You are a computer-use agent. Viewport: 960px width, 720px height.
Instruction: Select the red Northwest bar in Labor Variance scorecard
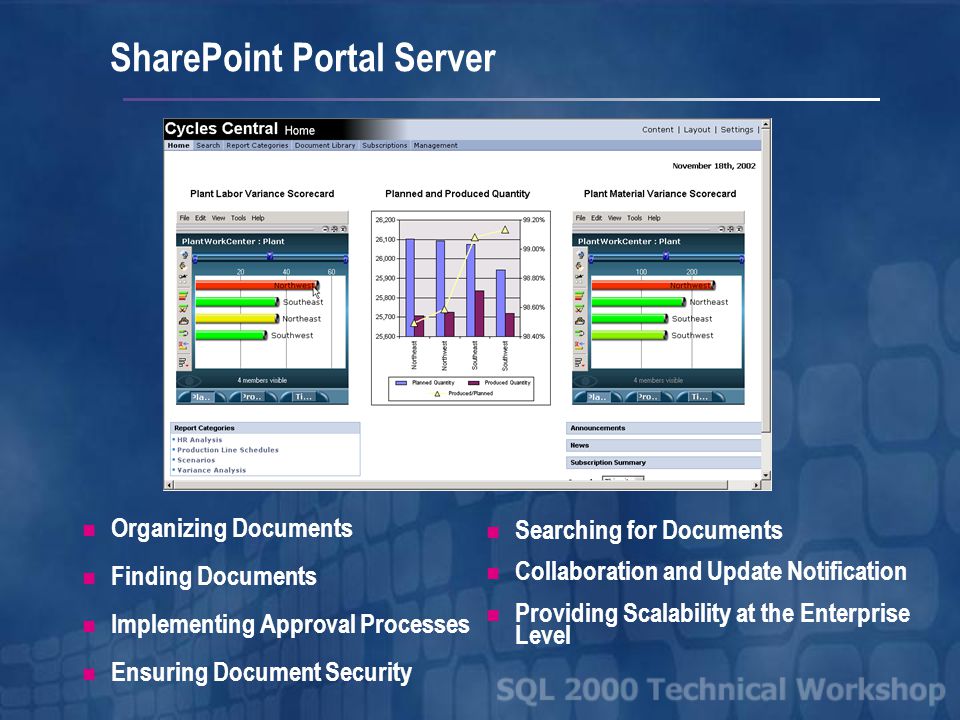pyautogui.click(x=257, y=285)
